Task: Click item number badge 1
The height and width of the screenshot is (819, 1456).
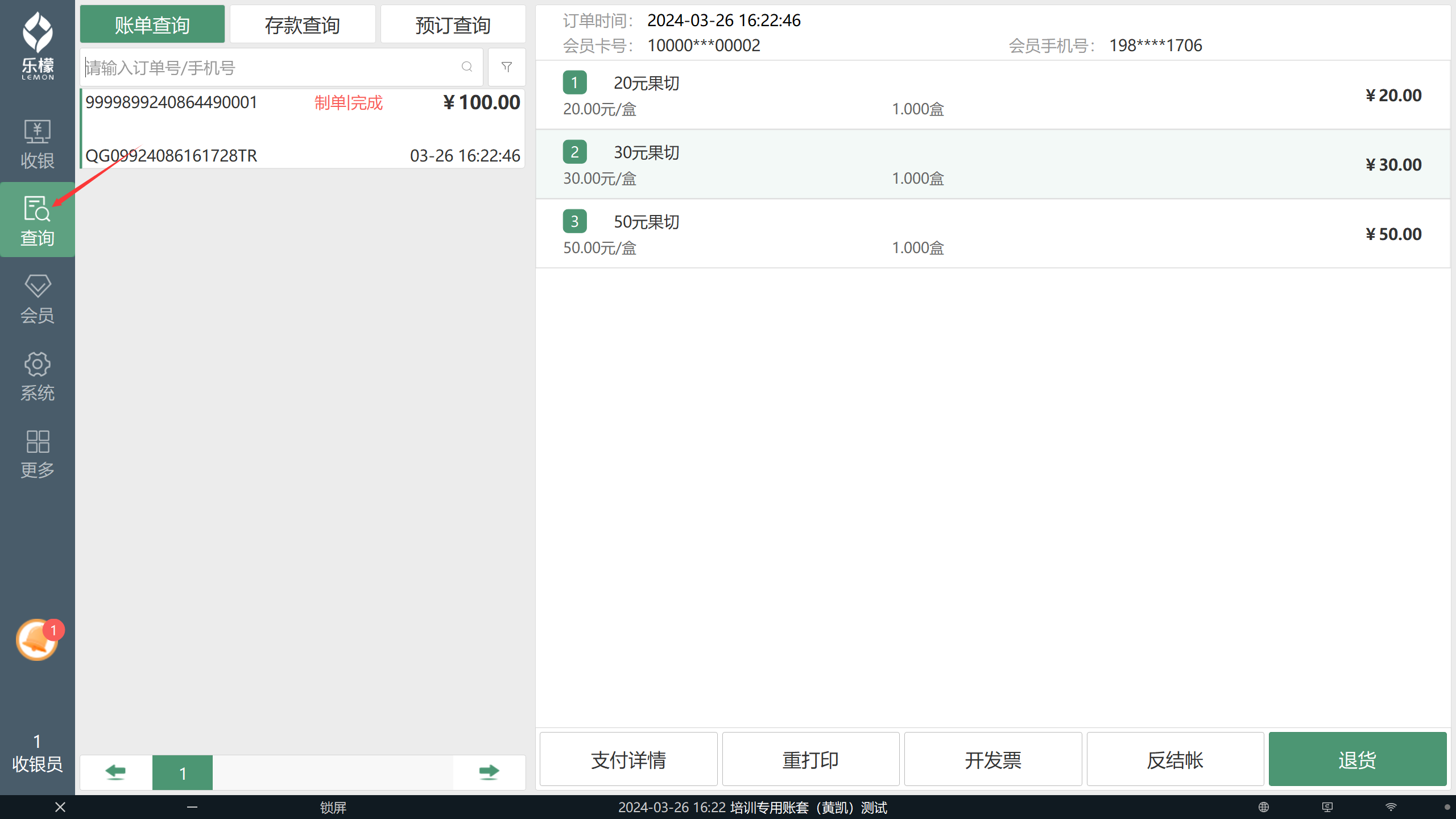Action: pyautogui.click(x=575, y=83)
